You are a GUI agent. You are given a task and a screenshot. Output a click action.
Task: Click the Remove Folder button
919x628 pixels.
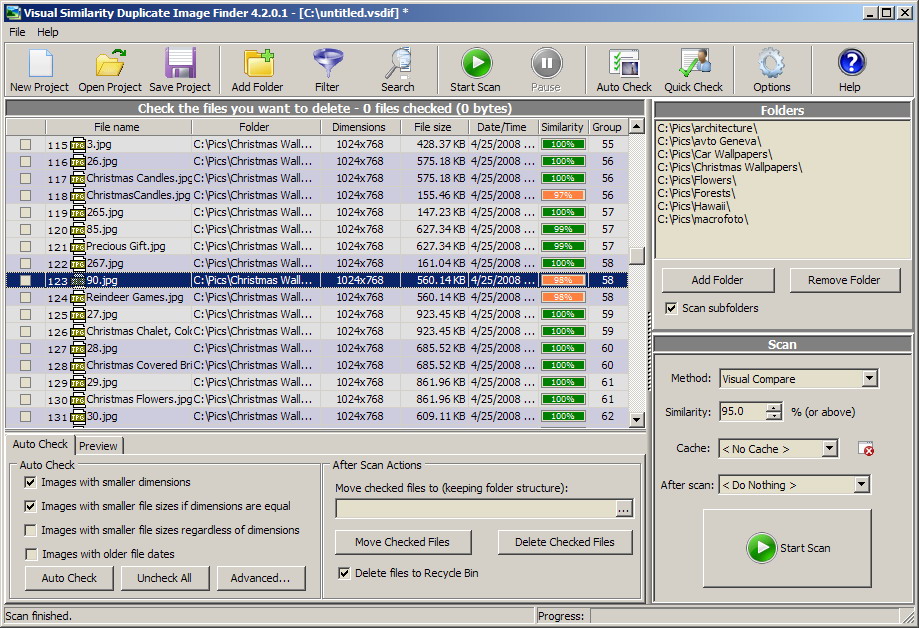point(844,280)
